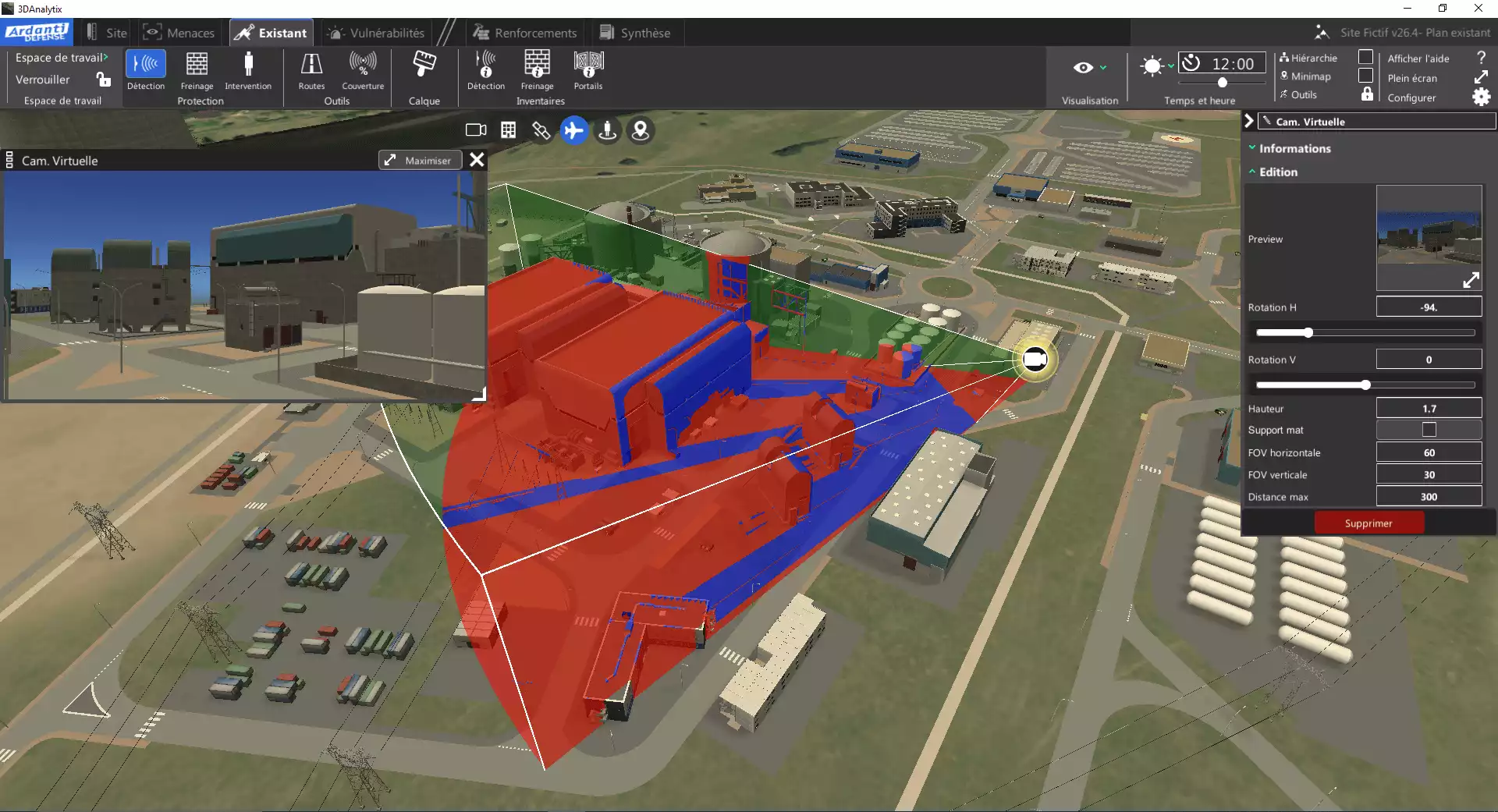The width and height of the screenshot is (1498, 812).
Task: Collapse the Edition section
Action: pos(1278,172)
